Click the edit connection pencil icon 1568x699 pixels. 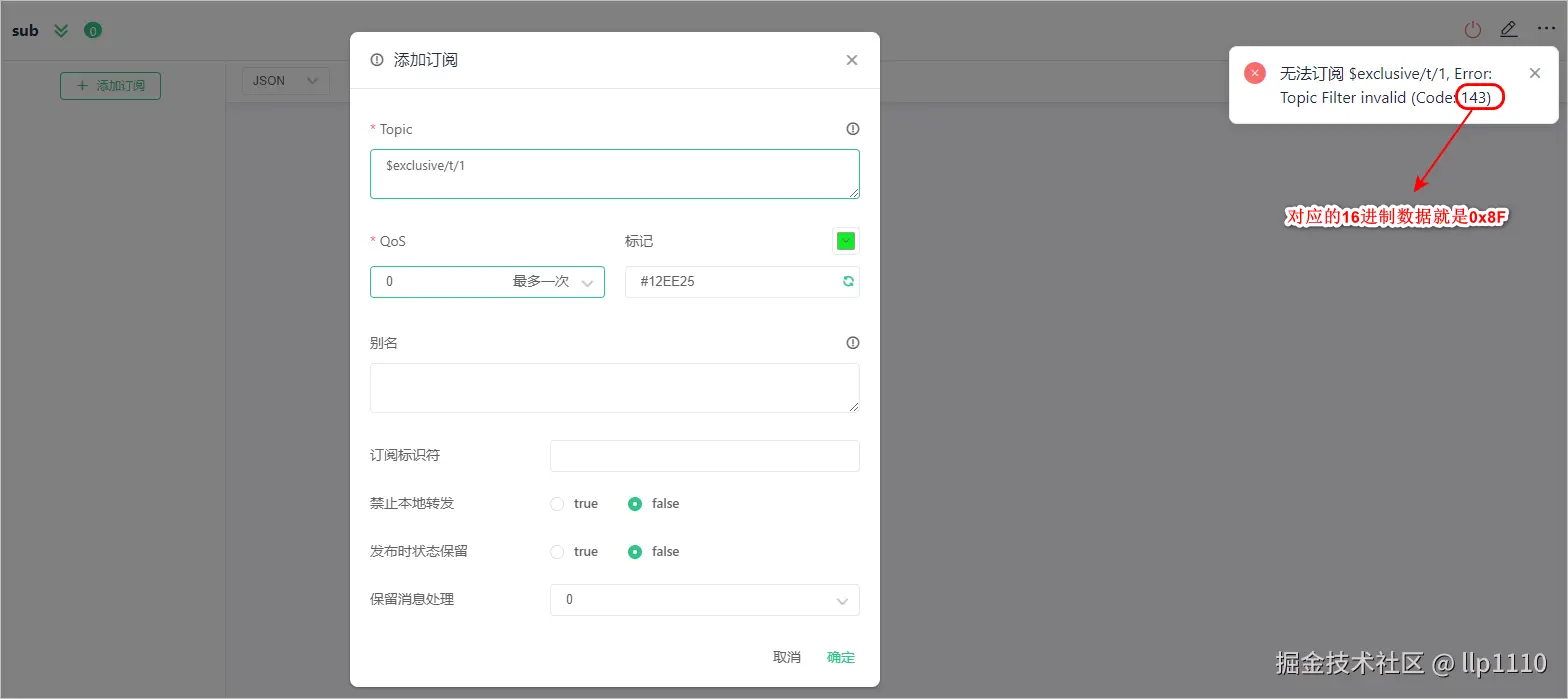tap(1509, 30)
